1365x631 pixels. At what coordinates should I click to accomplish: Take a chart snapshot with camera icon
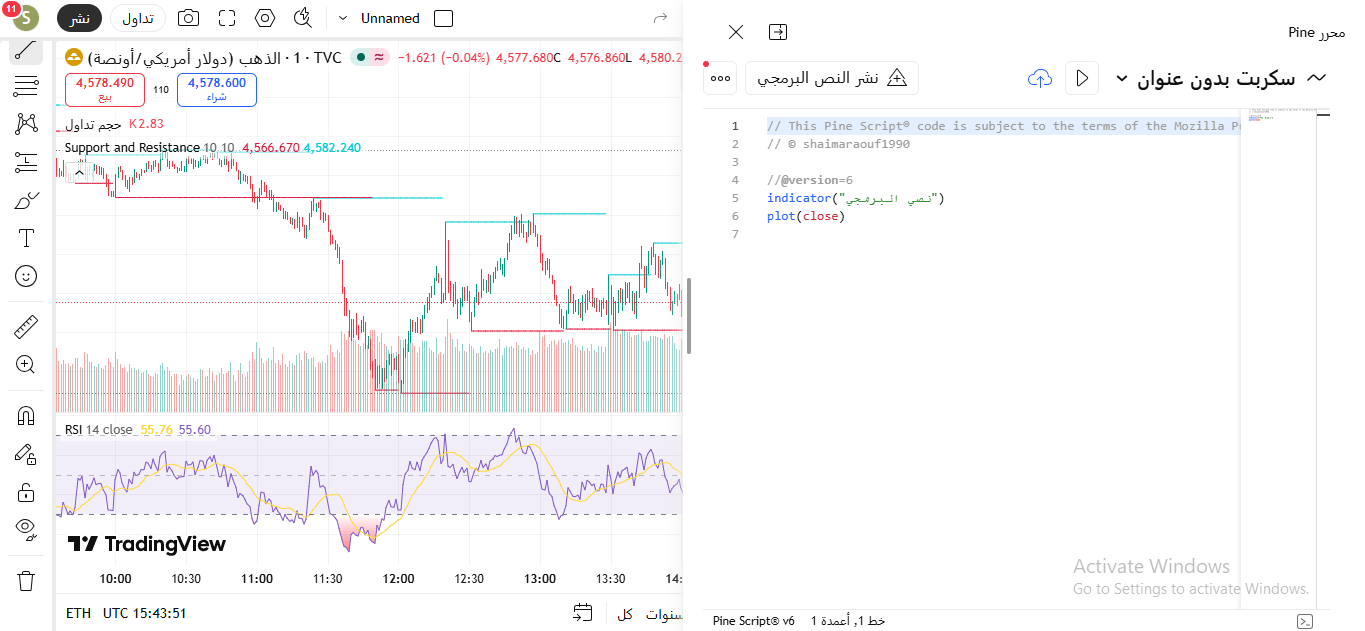click(187, 18)
